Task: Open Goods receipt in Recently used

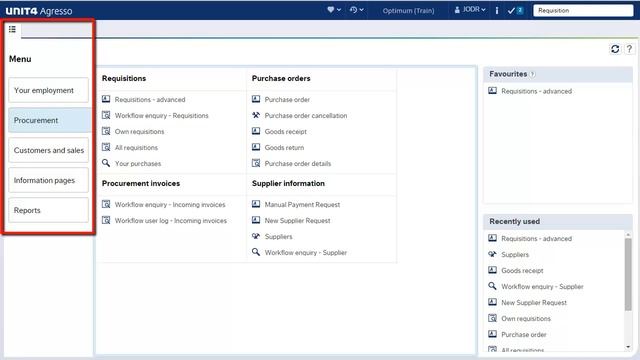Action: (x=522, y=271)
